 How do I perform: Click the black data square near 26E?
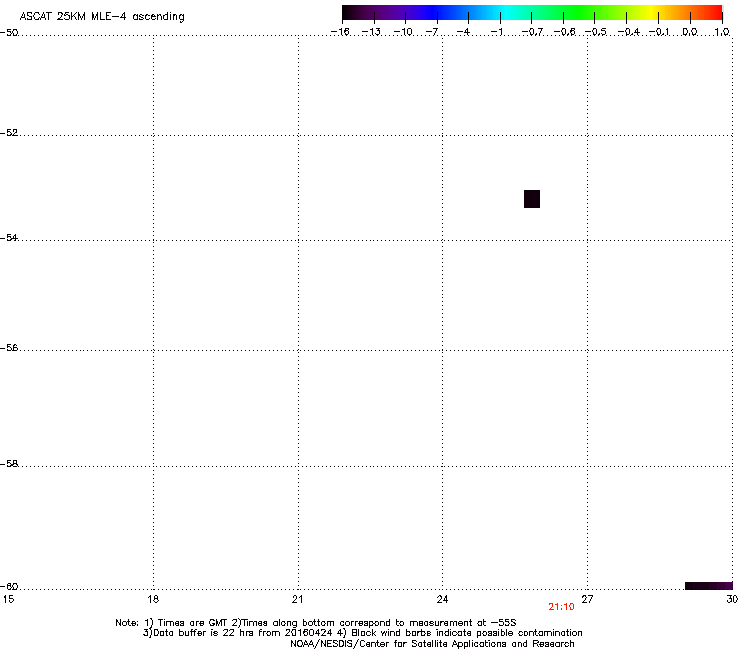pyautogui.click(x=532, y=199)
